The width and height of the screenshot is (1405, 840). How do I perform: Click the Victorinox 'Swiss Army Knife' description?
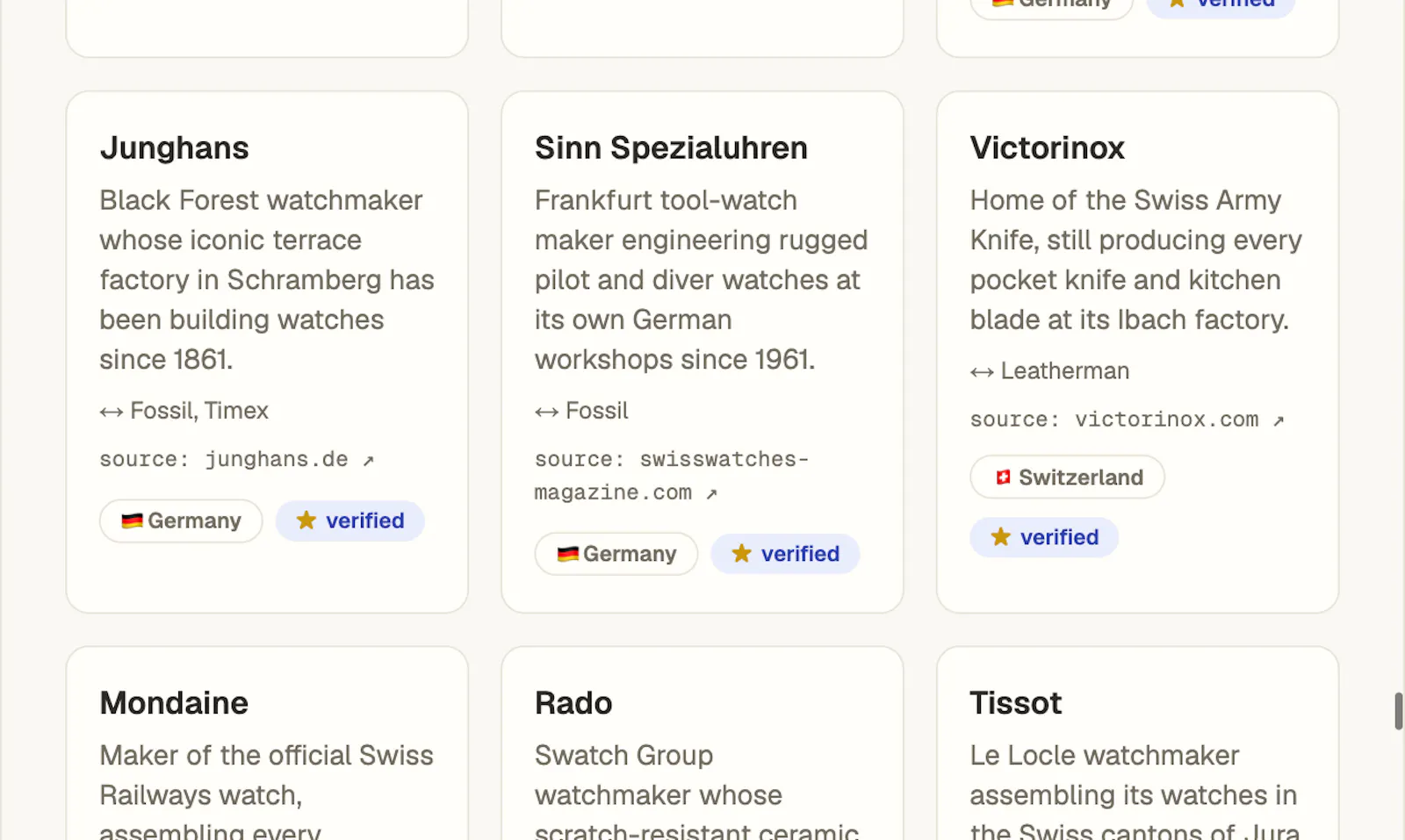1136,260
